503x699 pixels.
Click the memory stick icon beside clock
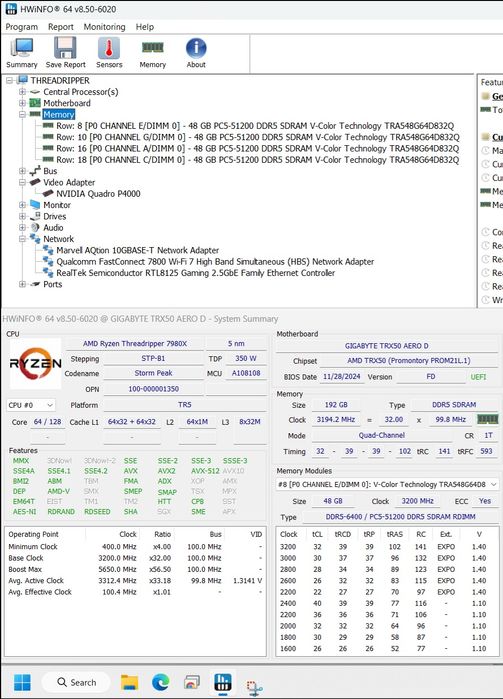tap(487, 419)
